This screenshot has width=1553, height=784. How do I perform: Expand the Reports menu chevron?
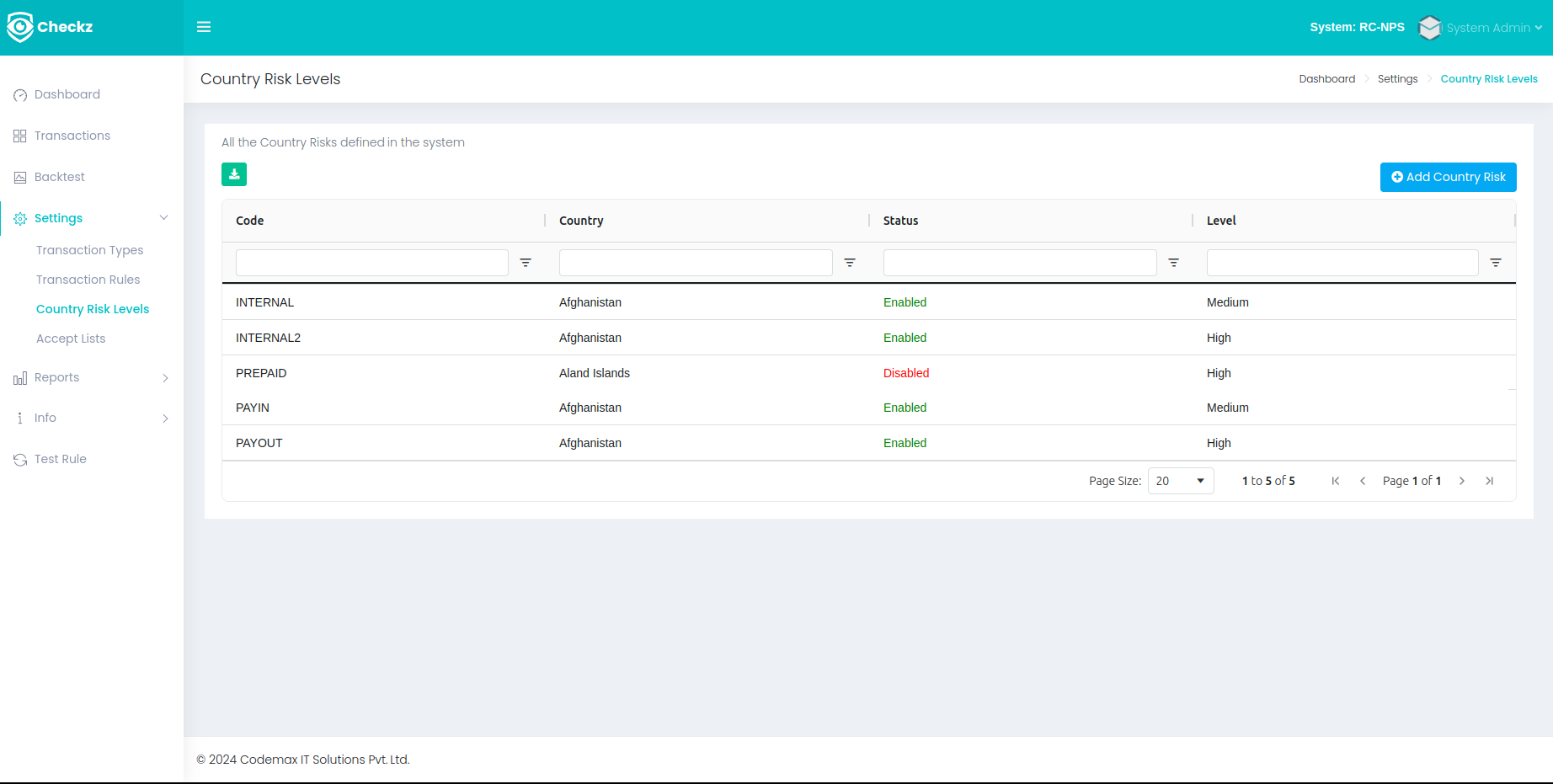(x=165, y=378)
